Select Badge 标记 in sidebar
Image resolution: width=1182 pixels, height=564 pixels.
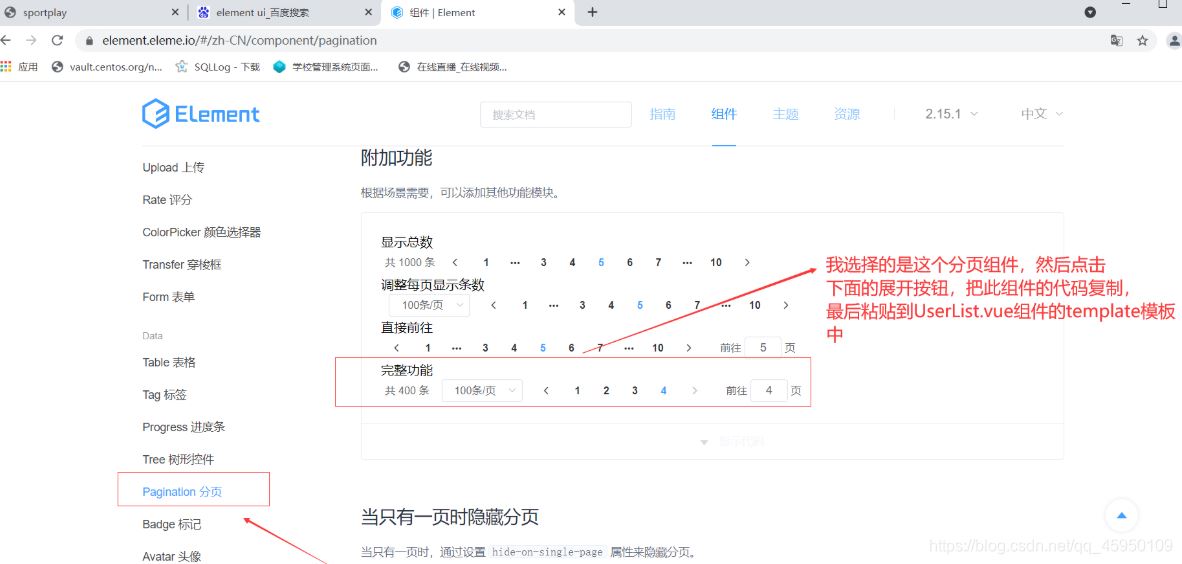click(172, 524)
